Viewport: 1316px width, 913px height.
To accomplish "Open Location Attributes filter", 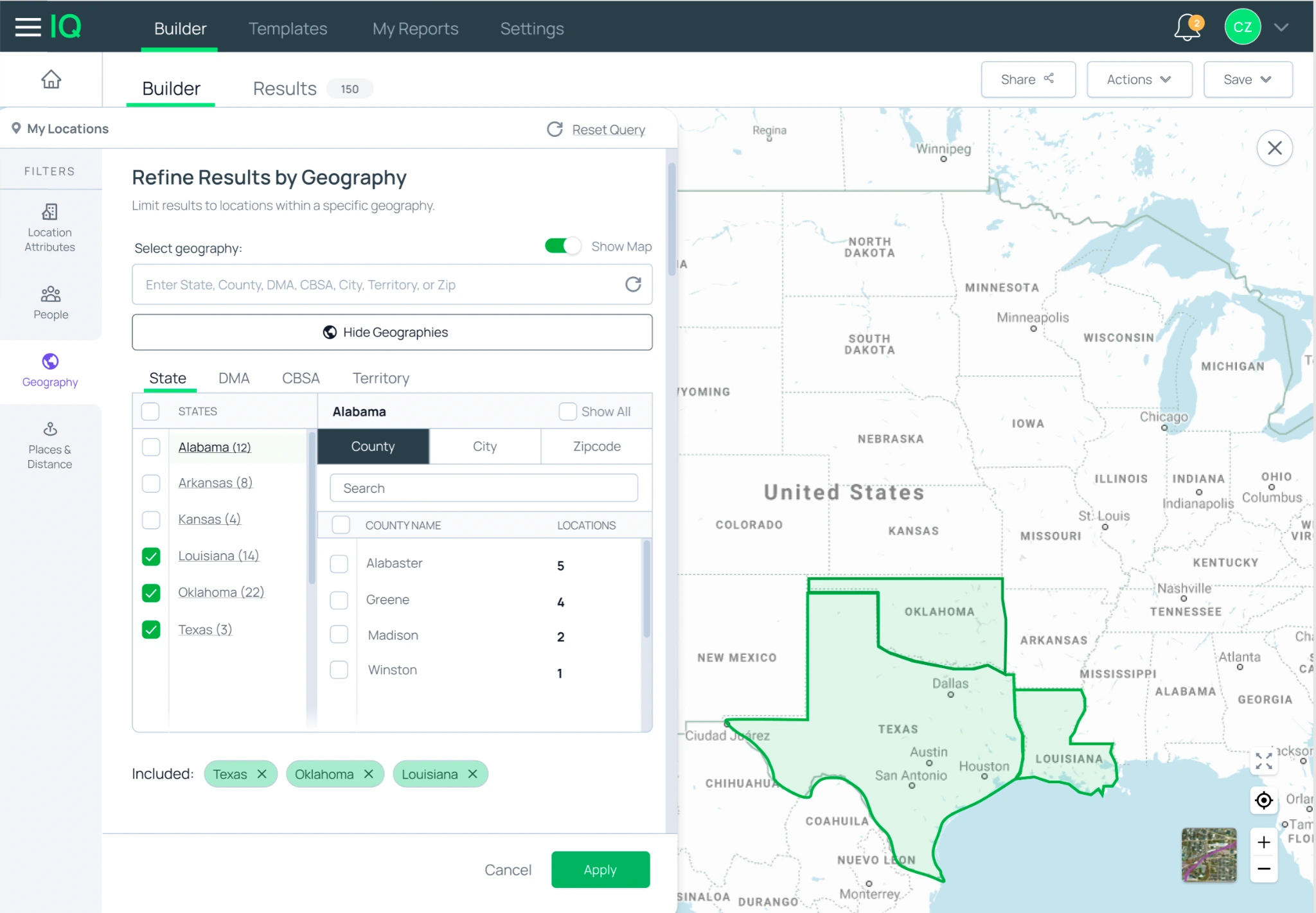I will [50, 228].
